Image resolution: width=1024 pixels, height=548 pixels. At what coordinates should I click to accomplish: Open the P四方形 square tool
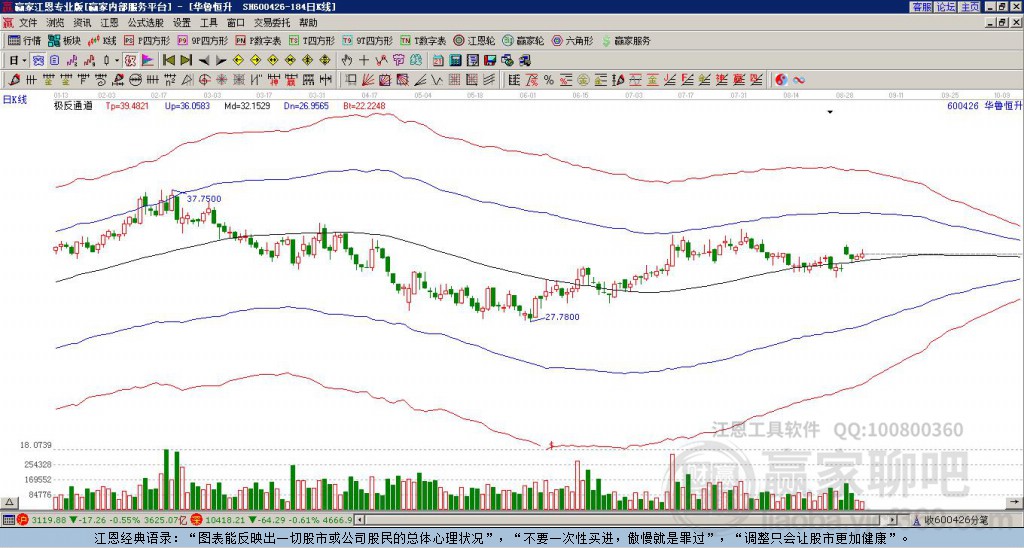[147, 40]
